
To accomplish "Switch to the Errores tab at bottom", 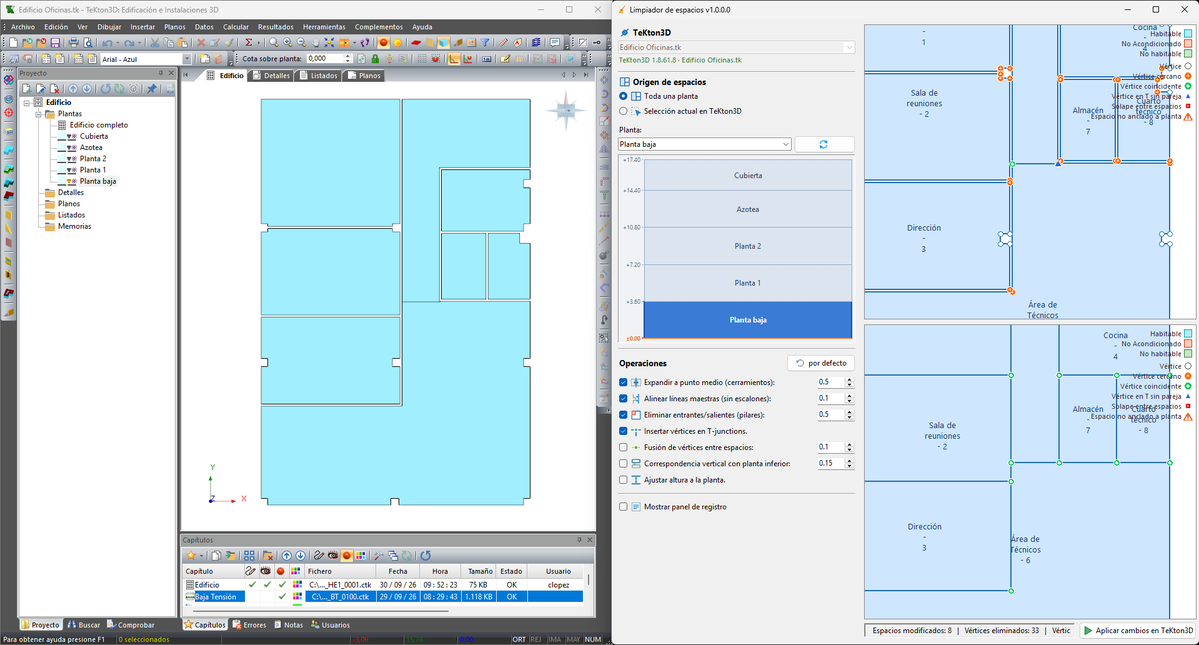I will click(249, 625).
